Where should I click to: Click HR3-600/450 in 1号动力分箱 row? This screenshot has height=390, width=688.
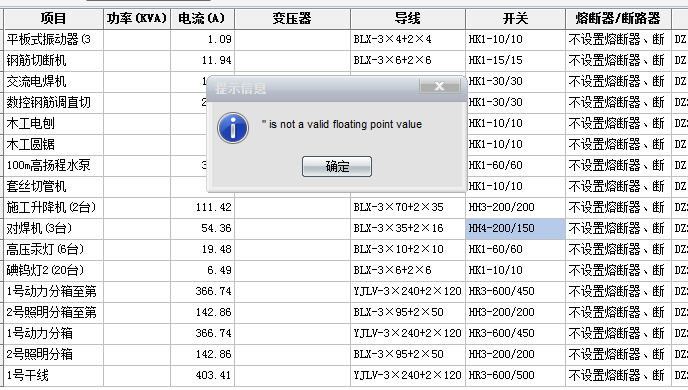[x=515, y=334]
